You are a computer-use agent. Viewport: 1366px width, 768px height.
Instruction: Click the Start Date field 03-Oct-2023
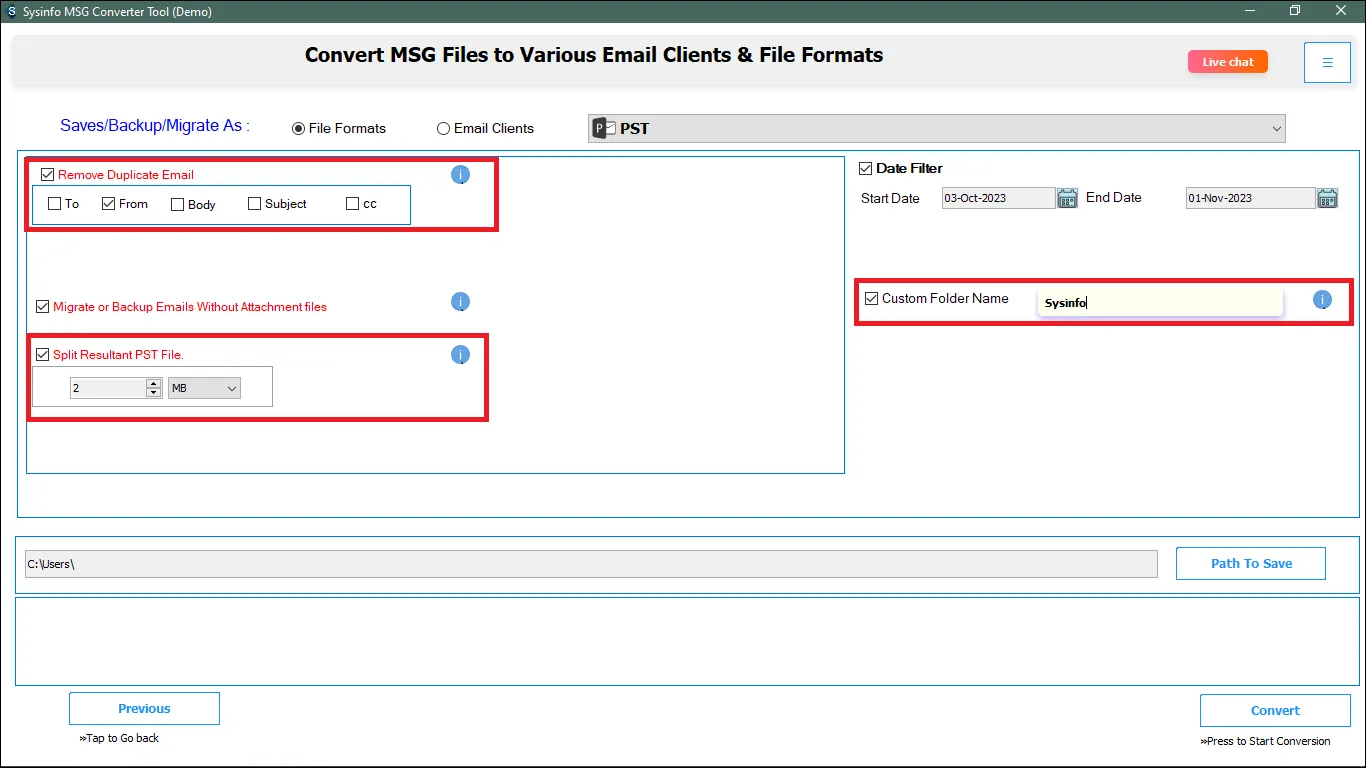coord(998,198)
